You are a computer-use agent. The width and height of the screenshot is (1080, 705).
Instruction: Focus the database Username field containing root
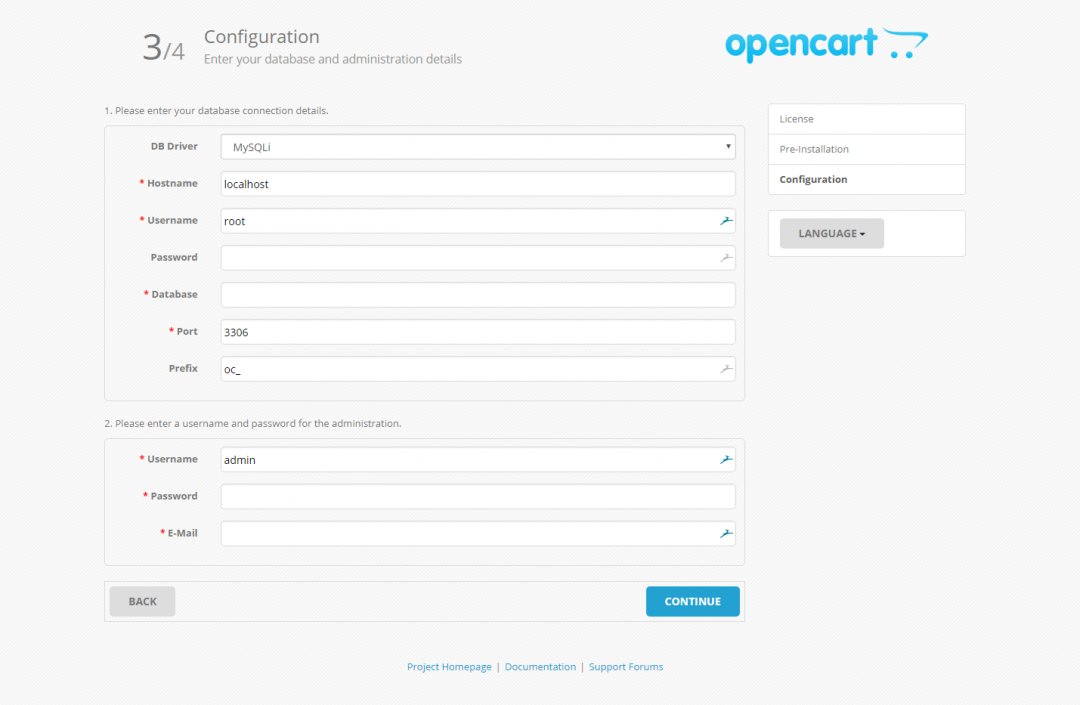tap(478, 221)
